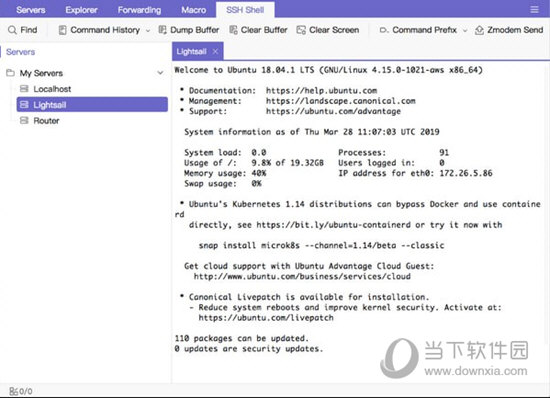Click the Clear Buffer label
Image resolution: width=550 pixels, height=398 pixels.
coord(264,30)
